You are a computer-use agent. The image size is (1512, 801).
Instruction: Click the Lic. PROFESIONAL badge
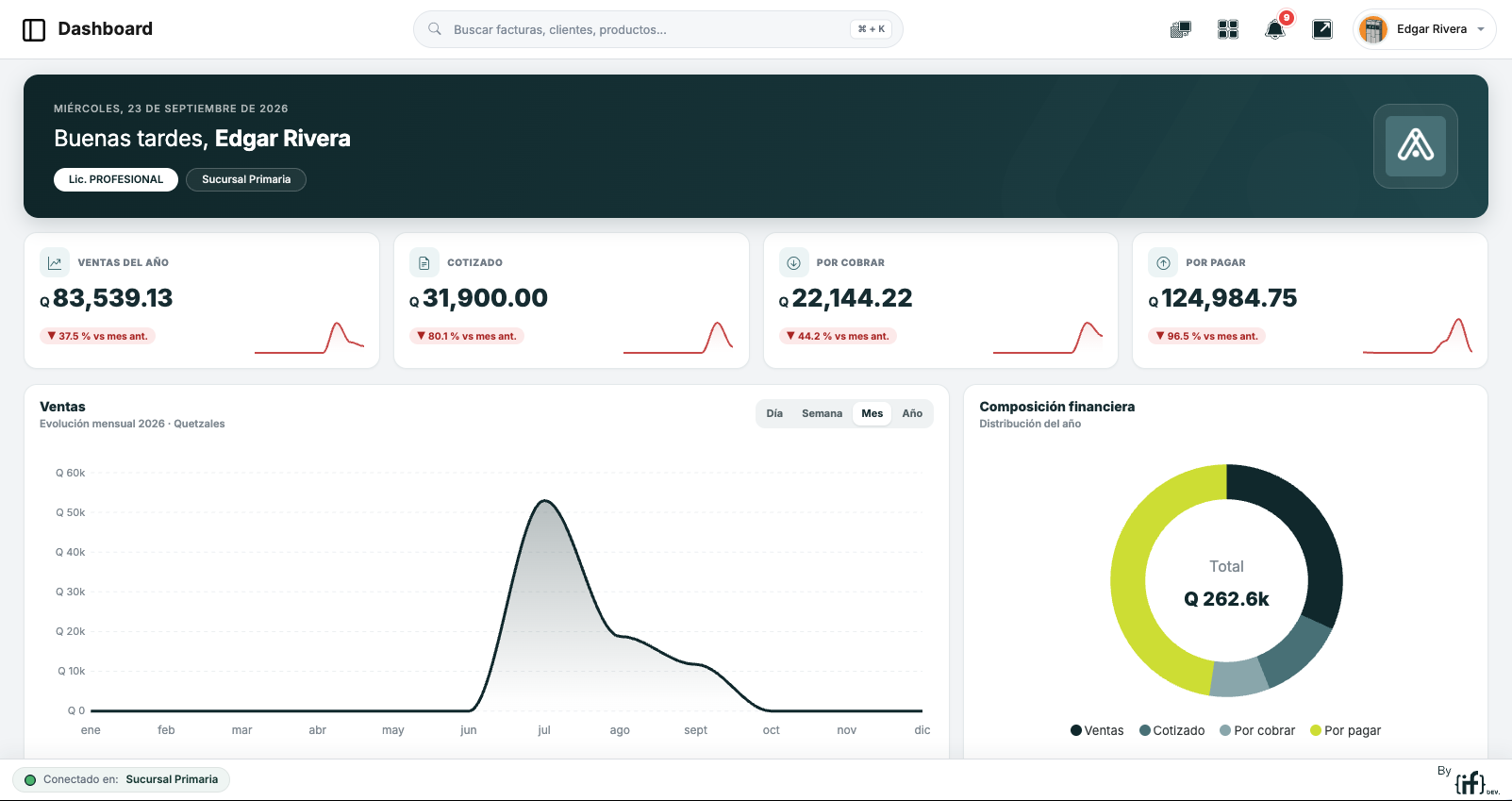[x=116, y=179]
